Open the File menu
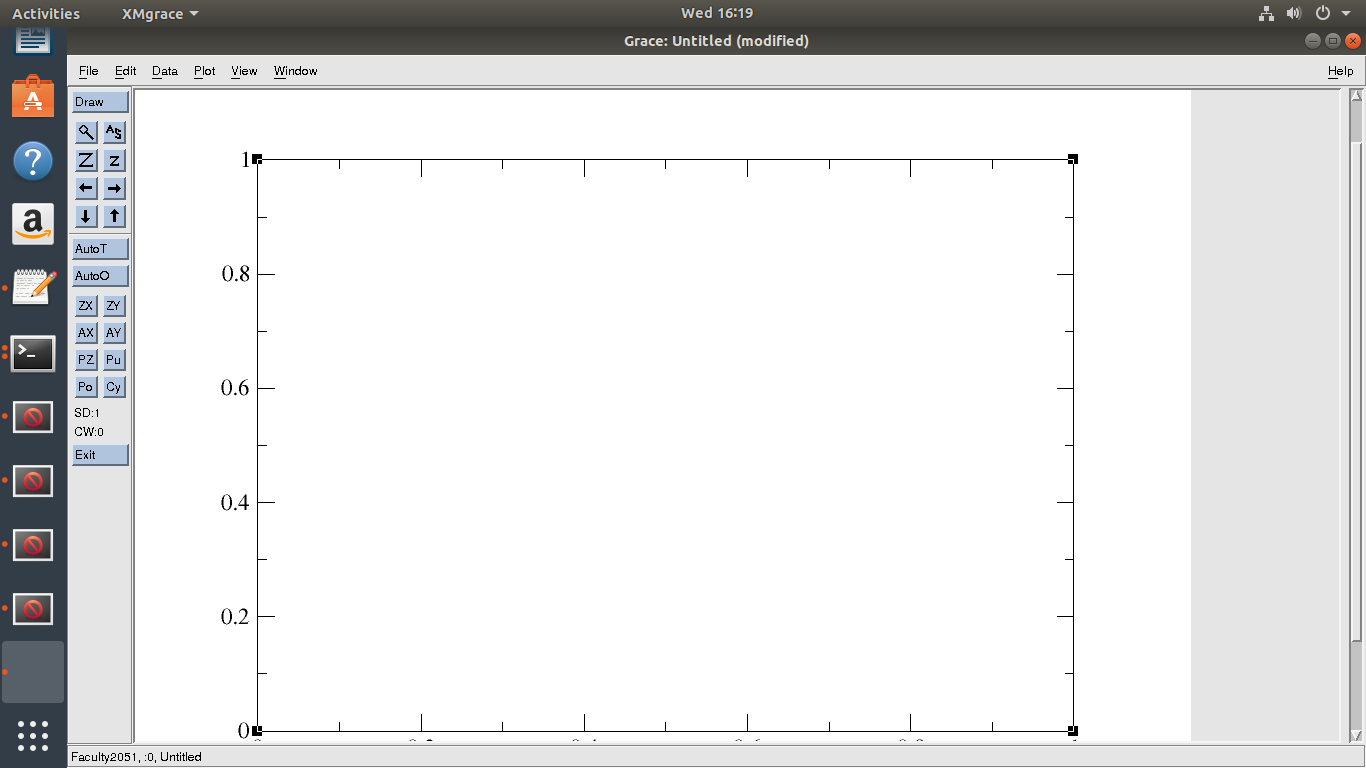 (x=88, y=71)
